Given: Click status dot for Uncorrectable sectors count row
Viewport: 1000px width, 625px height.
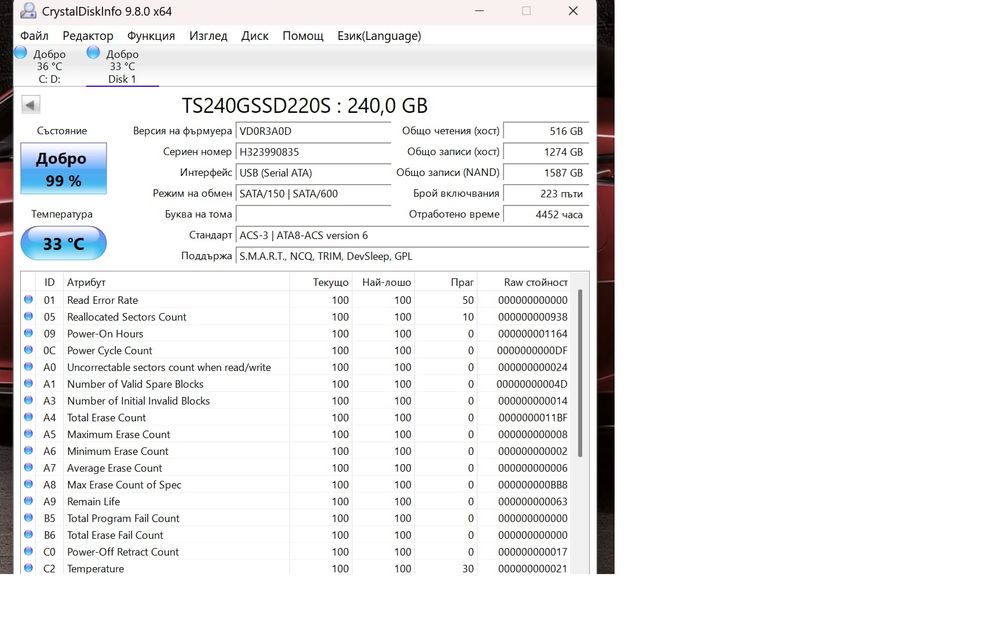Looking at the screenshot, I should pos(29,366).
